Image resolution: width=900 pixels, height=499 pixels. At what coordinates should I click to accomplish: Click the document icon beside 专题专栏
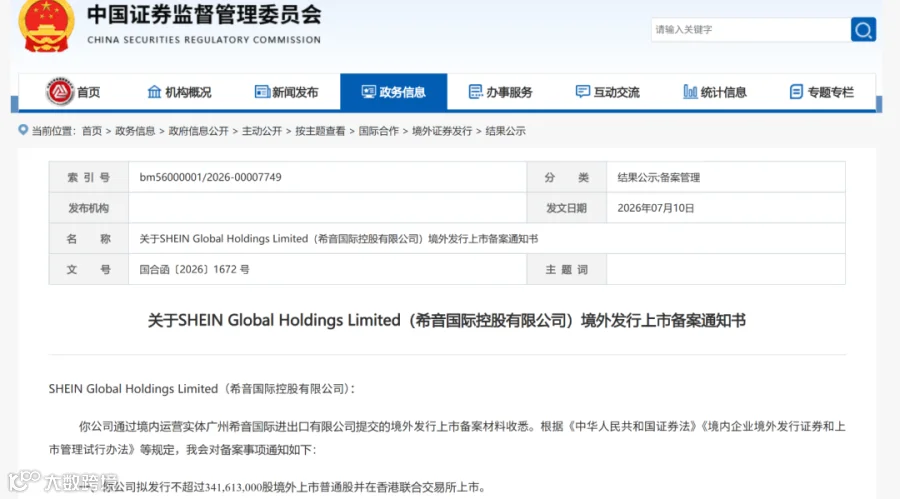pos(796,92)
